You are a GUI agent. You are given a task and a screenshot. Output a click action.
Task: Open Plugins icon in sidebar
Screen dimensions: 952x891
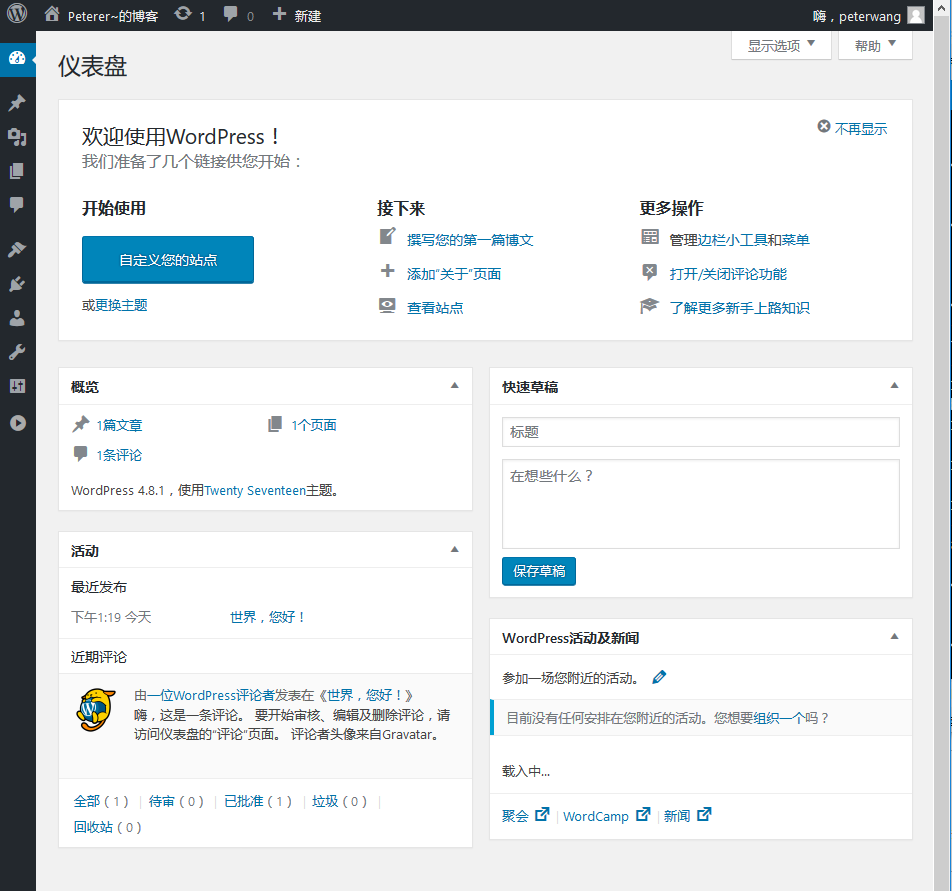point(17,284)
